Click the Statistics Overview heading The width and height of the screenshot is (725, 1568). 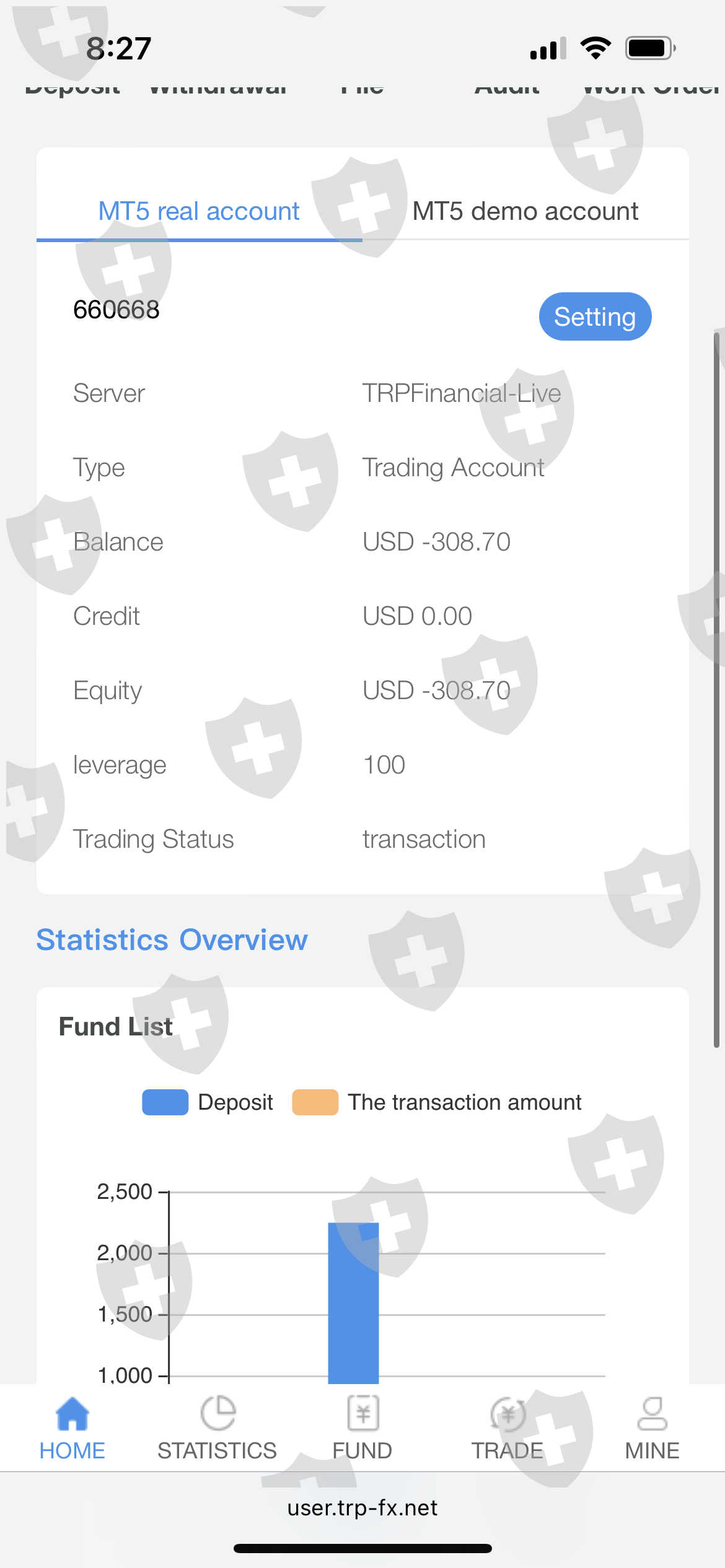pyautogui.click(x=172, y=940)
